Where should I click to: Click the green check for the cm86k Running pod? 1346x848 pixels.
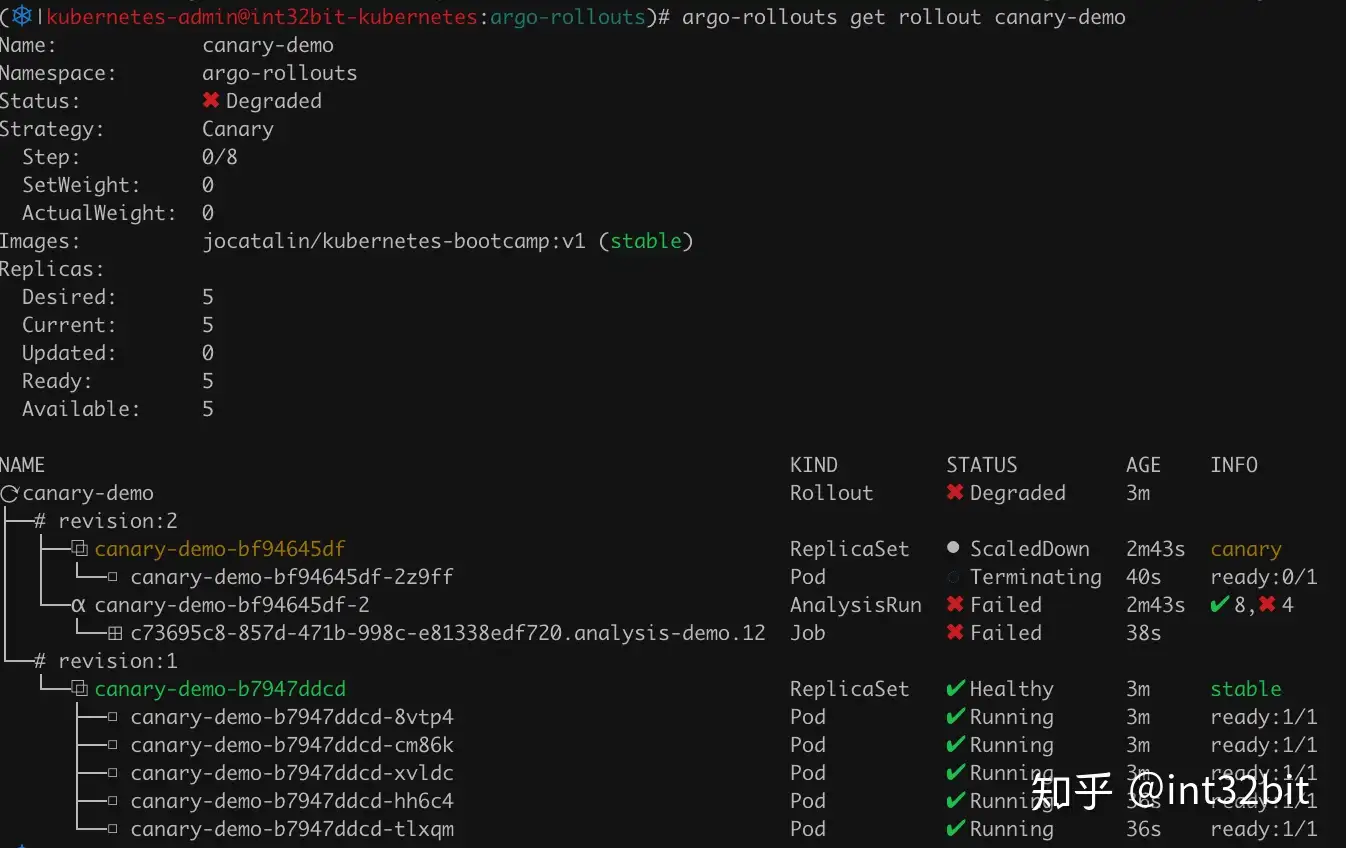tap(955, 745)
